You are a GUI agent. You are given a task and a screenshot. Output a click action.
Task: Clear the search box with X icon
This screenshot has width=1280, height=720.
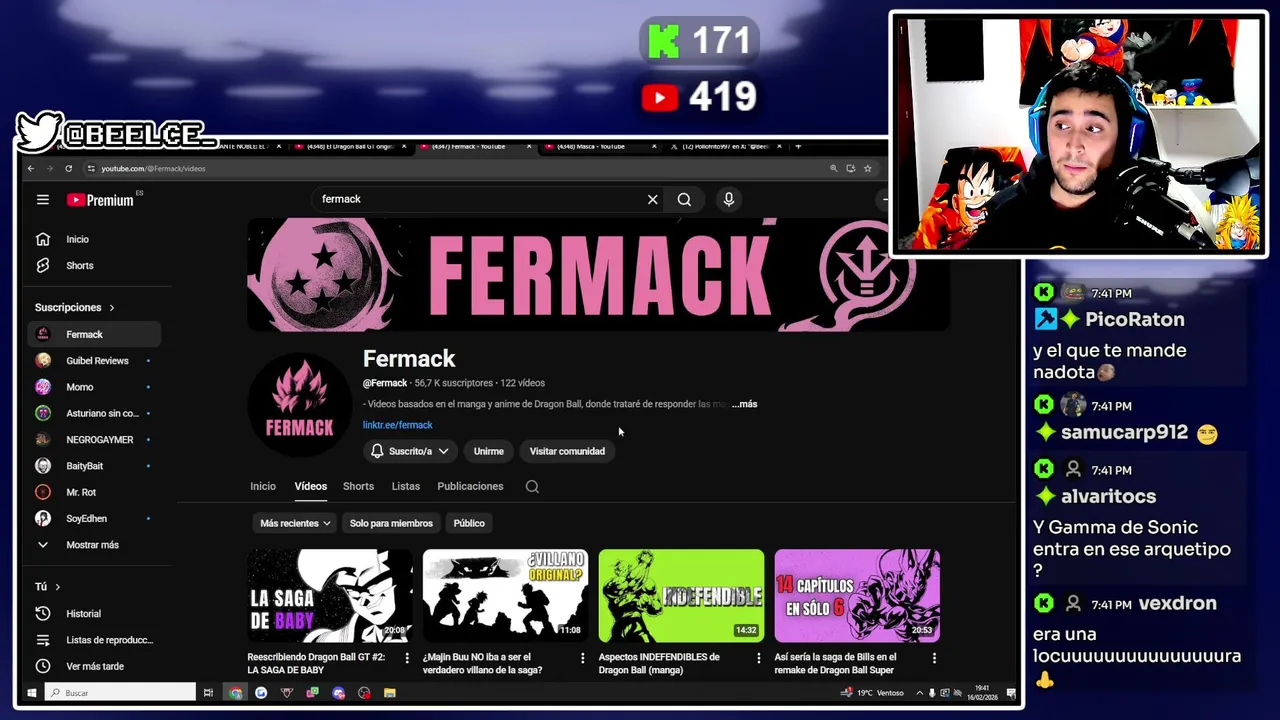653,200
